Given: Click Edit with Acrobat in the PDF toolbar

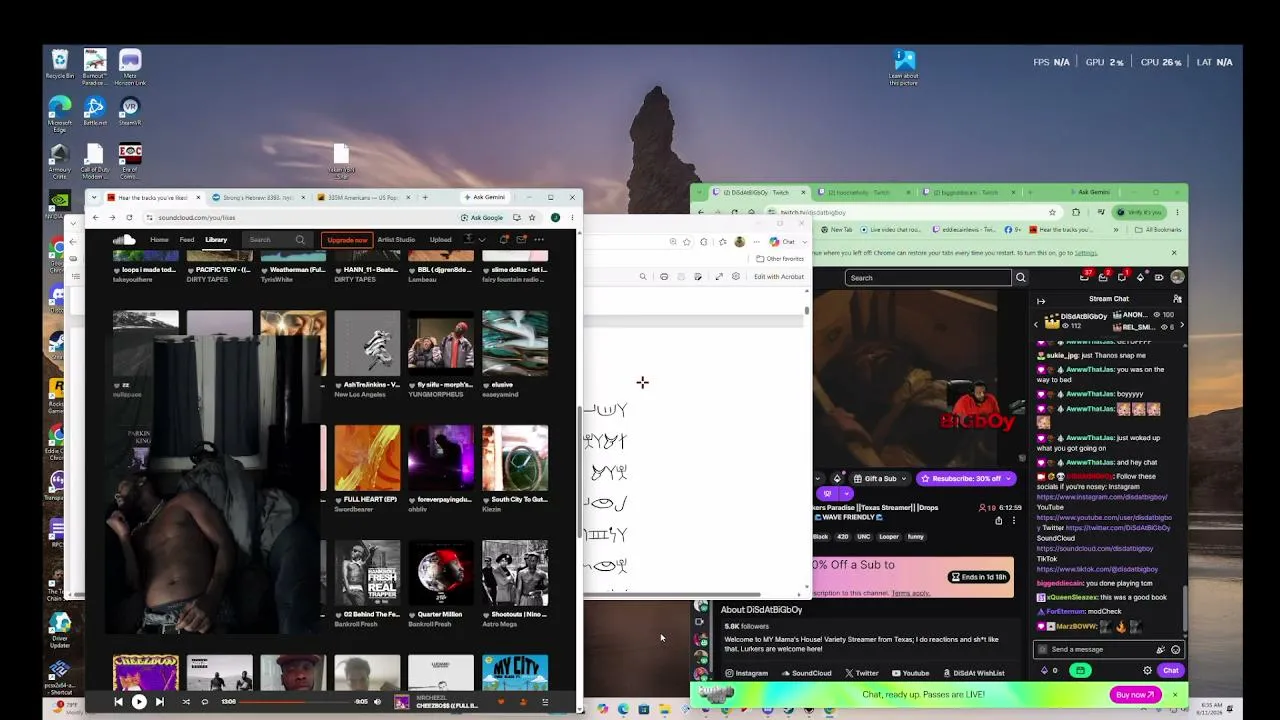Looking at the screenshot, I should [779, 277].
